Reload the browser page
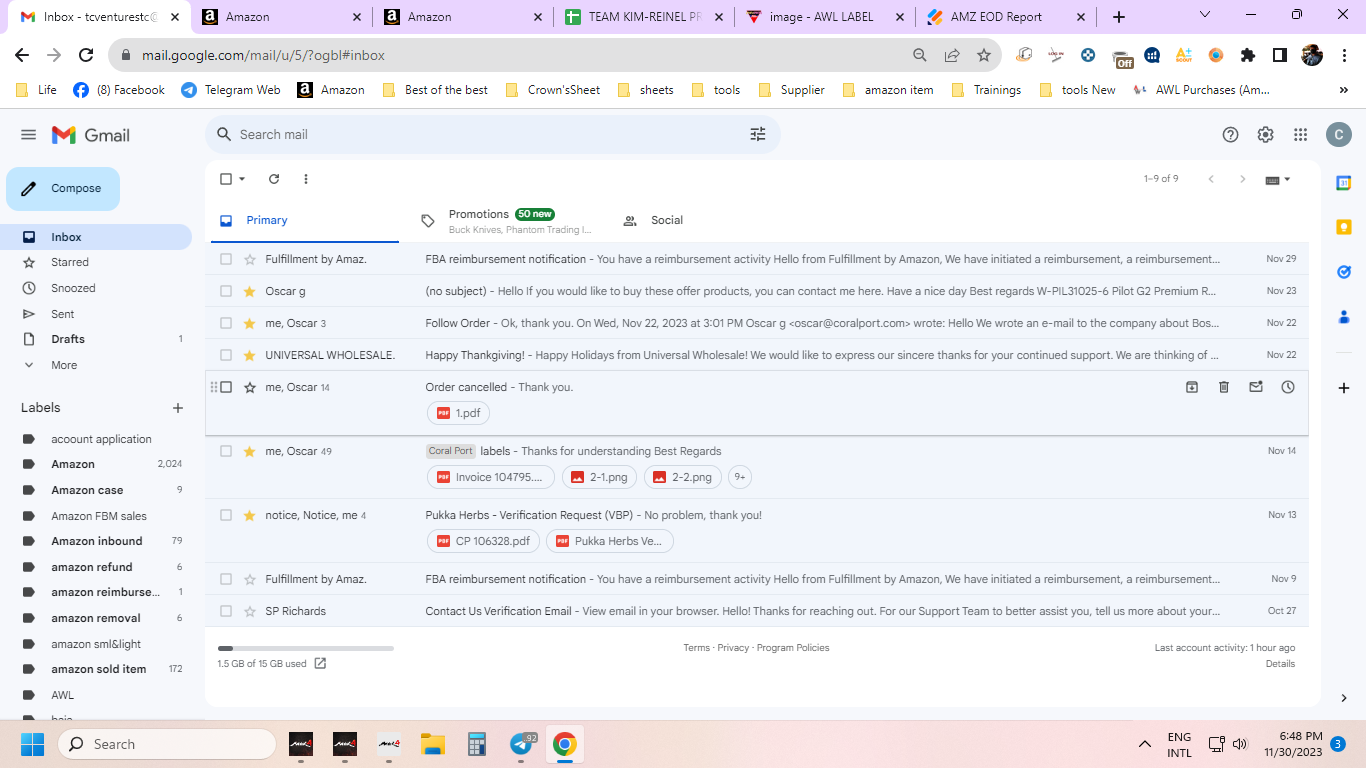The height and width of the screenshot is (768, 1366). (86, 55)
